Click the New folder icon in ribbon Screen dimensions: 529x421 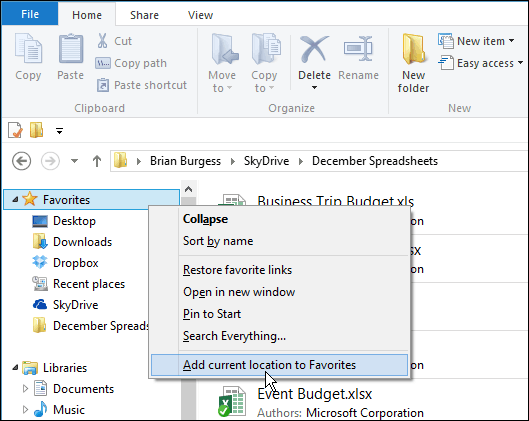pos(413,49)
